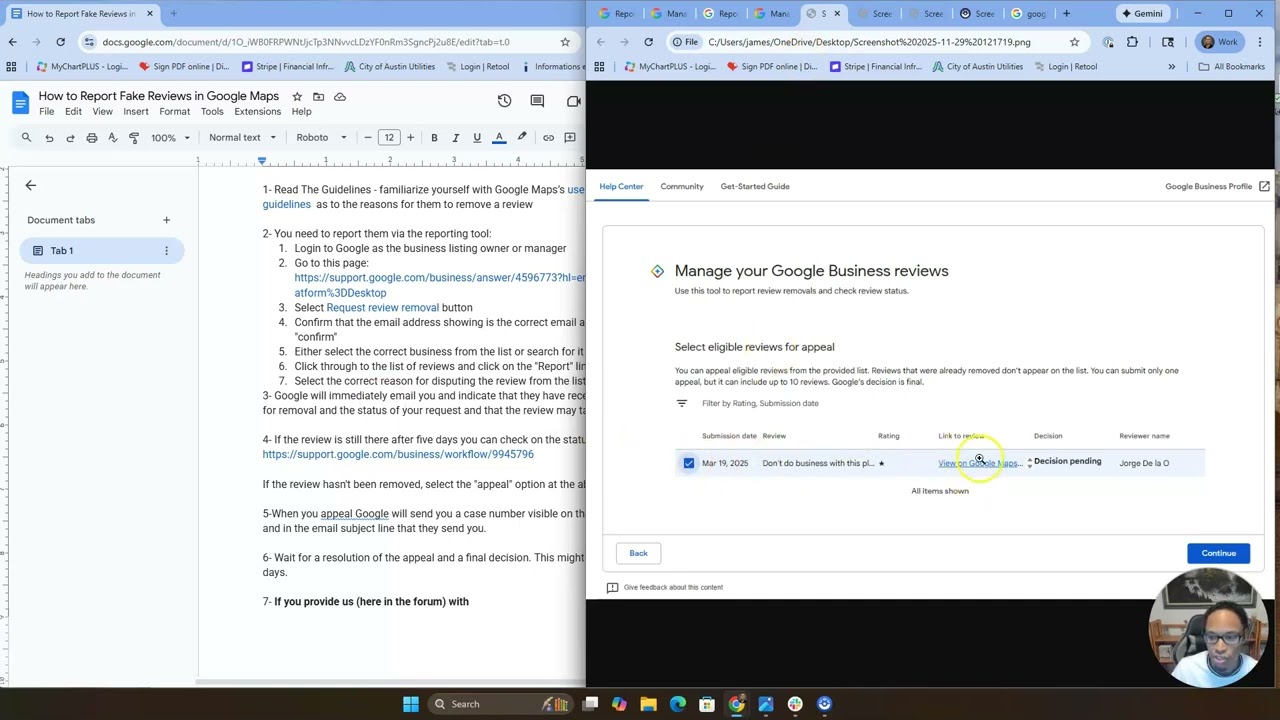The height and width of the screenshot is (720, 1280).
Task: Check the document's cloud save status icon
Action: point(340,97)
